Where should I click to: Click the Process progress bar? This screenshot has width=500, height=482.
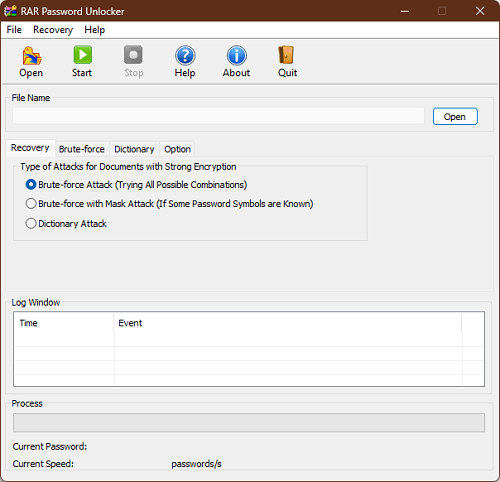click(249, 423)
